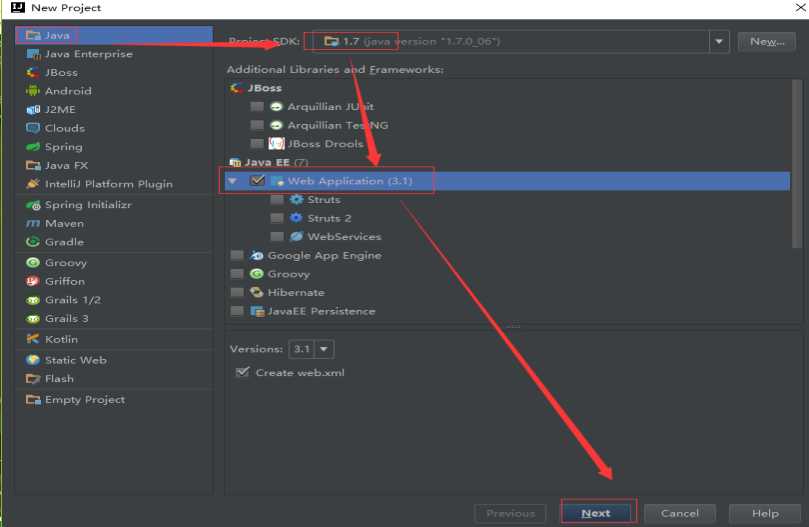The image size is (809, 527).
Task: Click the Hibernate framework icon
Action: (256, 293)
